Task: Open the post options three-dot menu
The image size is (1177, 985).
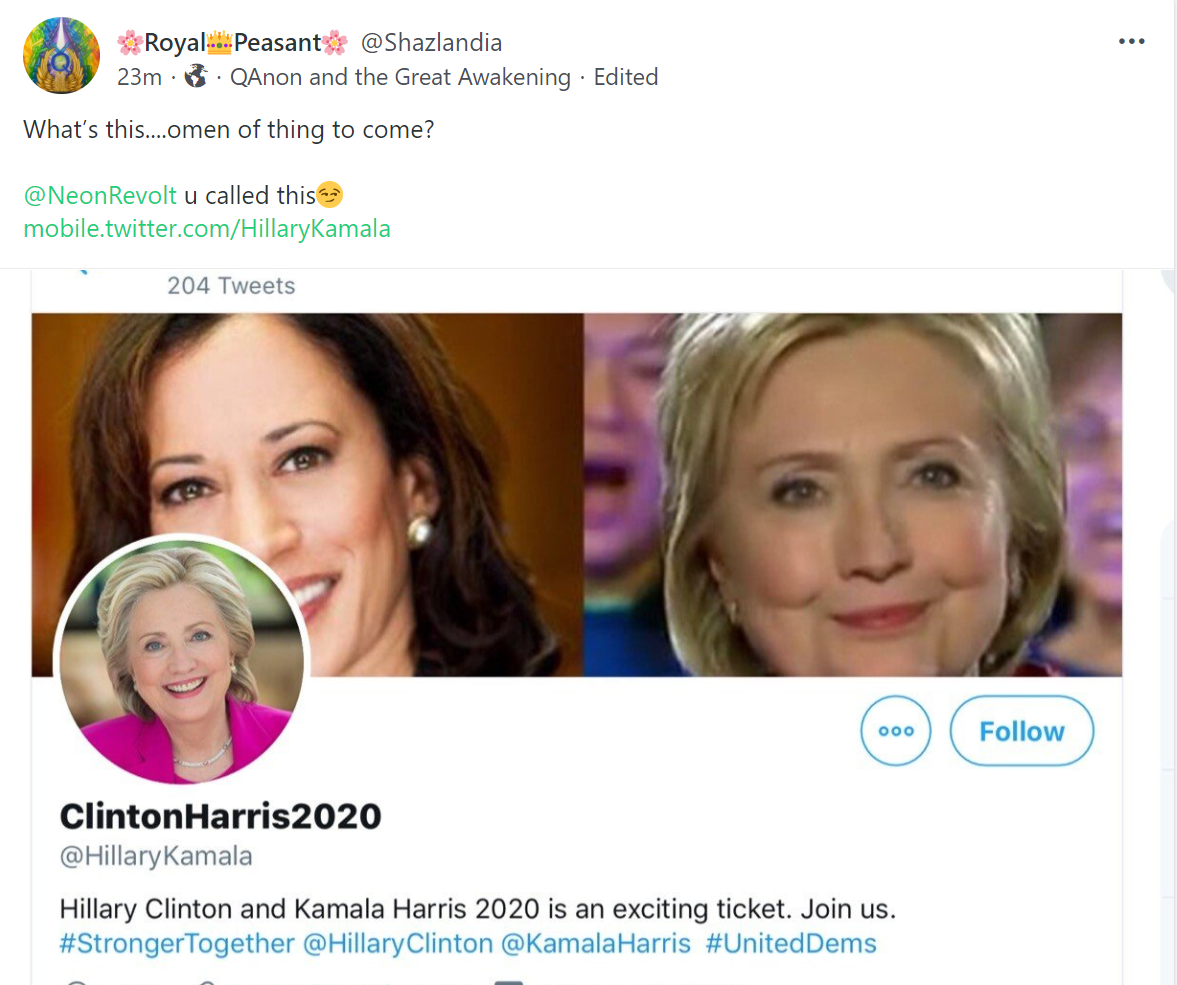Action: (1131, 41)
